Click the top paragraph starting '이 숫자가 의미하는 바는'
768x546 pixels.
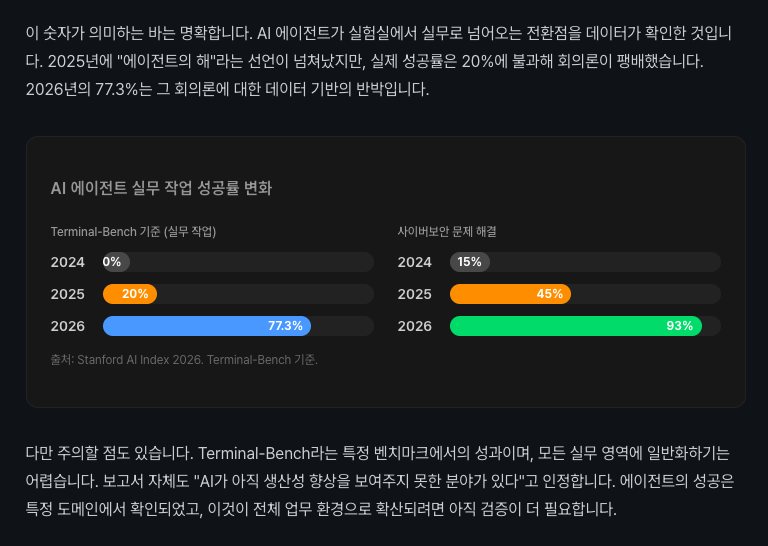(x=380, y=61)
